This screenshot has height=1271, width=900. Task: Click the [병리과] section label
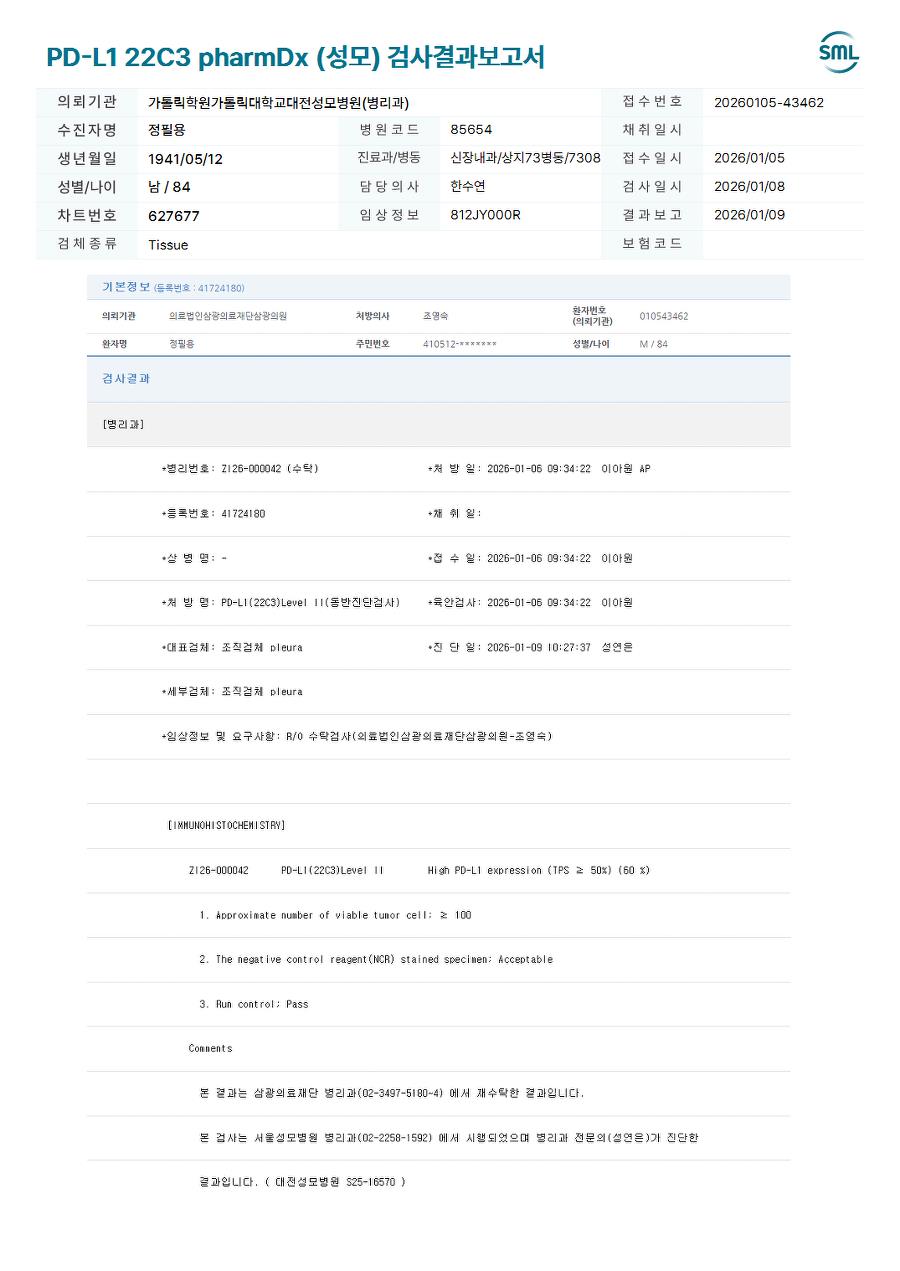coord(123,424)
